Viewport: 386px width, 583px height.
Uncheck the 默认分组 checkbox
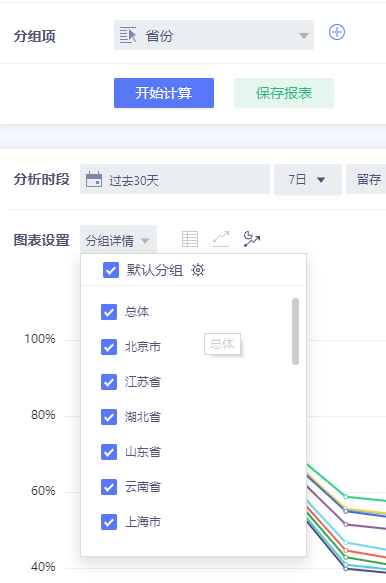pos(111,270)
